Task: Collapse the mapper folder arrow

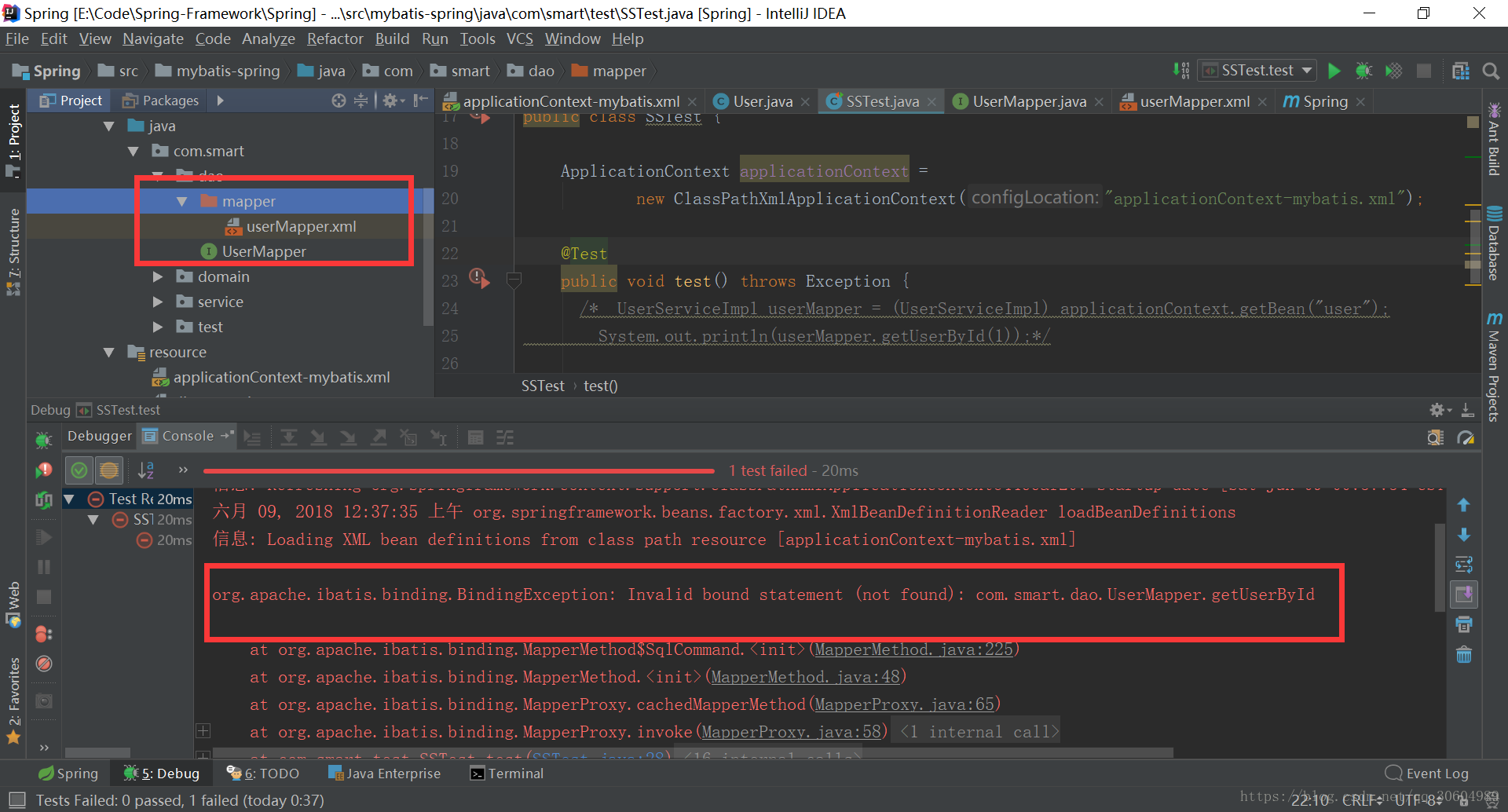Action: (182, 202)
